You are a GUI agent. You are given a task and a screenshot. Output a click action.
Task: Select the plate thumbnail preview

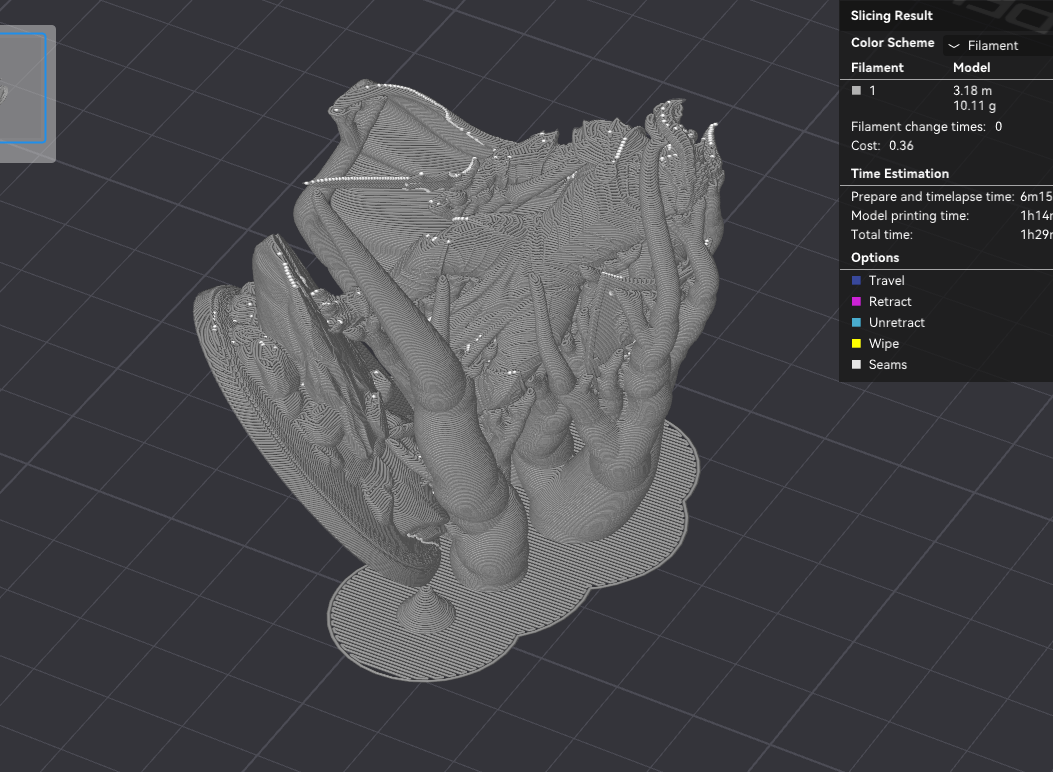pyautogui.click(x=22, y=89)
